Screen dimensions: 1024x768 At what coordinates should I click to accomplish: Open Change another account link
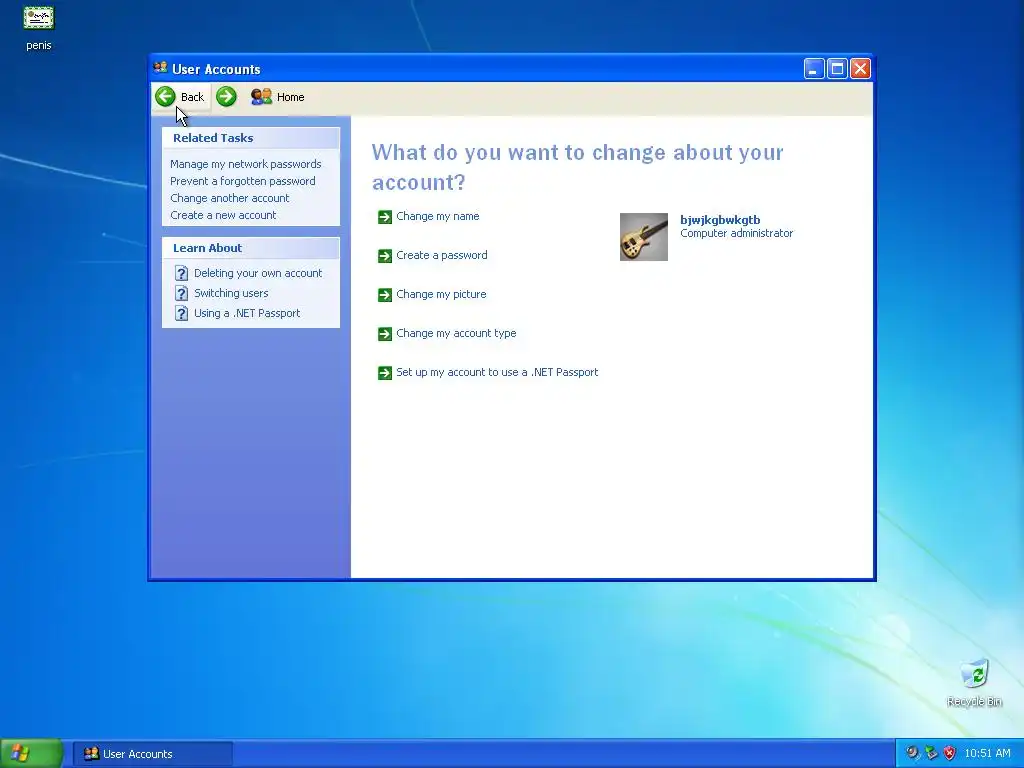(x=229, y=198)
